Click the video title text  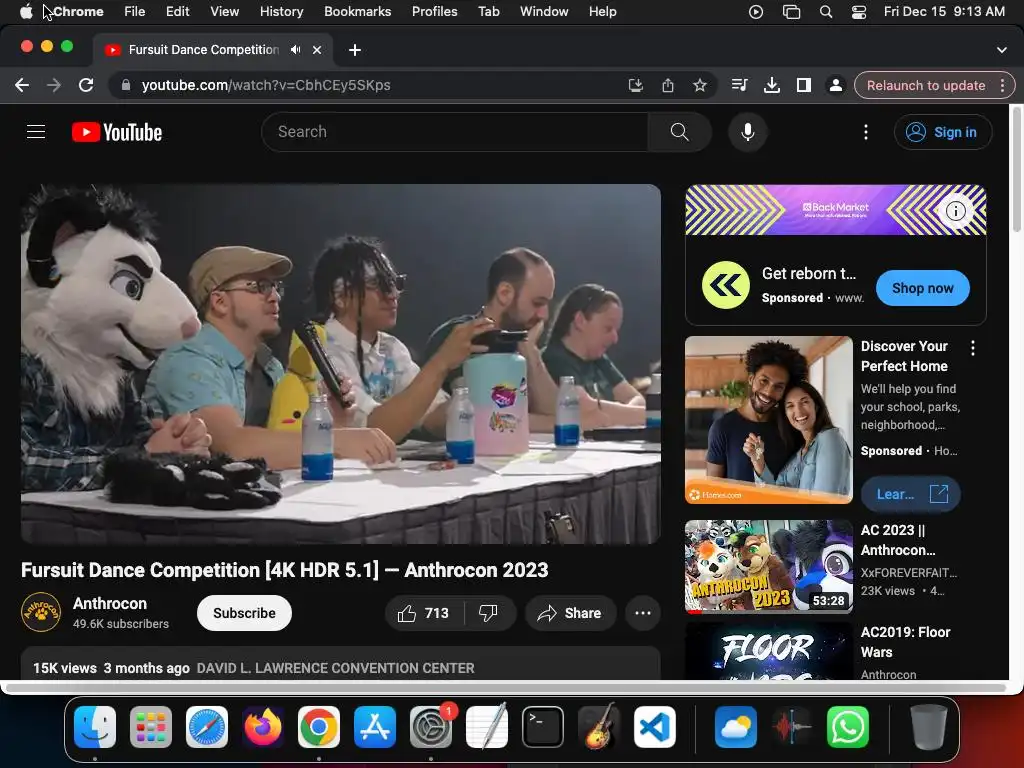tap(285, 570)
